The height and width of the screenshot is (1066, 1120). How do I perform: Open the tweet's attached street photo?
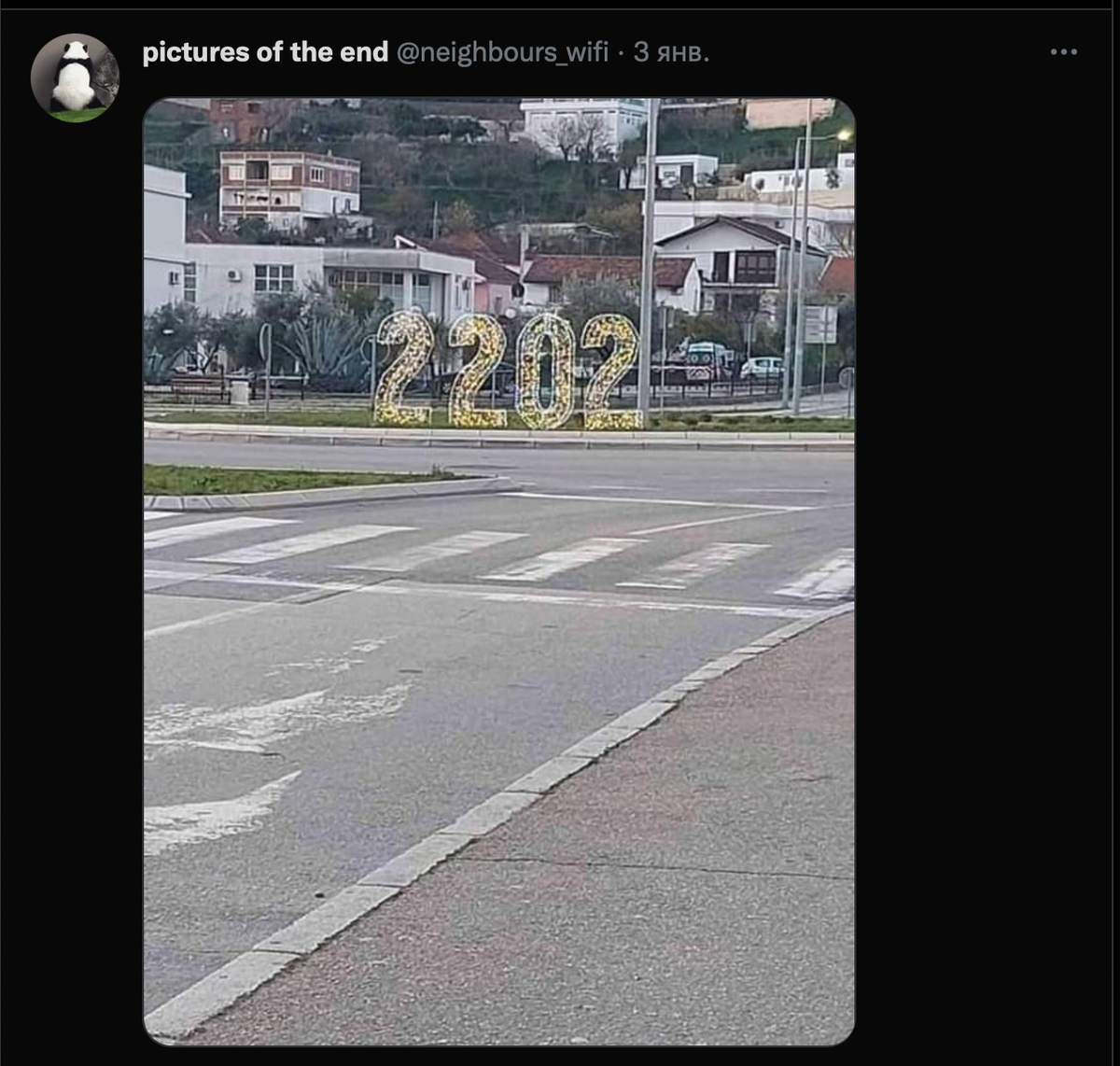[x=498, y=571]
